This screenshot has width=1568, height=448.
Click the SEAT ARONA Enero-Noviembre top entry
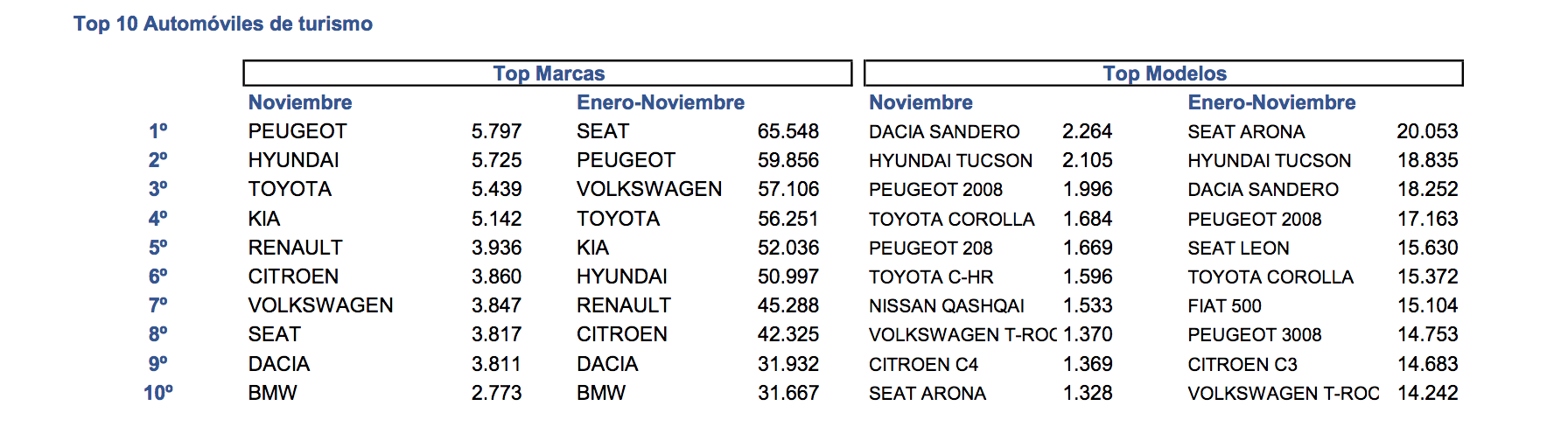pyautogui.click(x=1246, y=132)
